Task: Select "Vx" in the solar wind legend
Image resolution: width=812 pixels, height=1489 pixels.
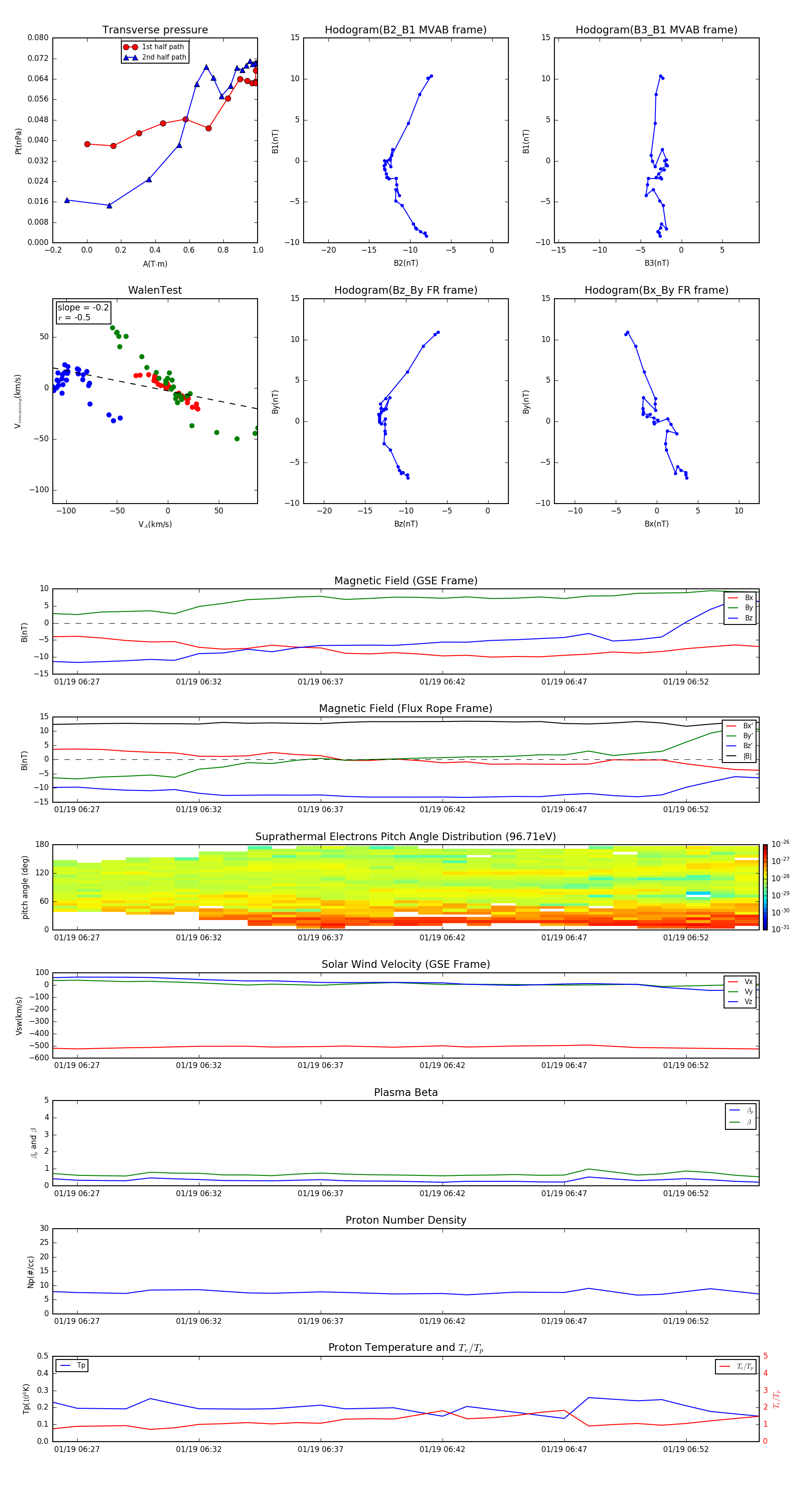Action: 740,981
